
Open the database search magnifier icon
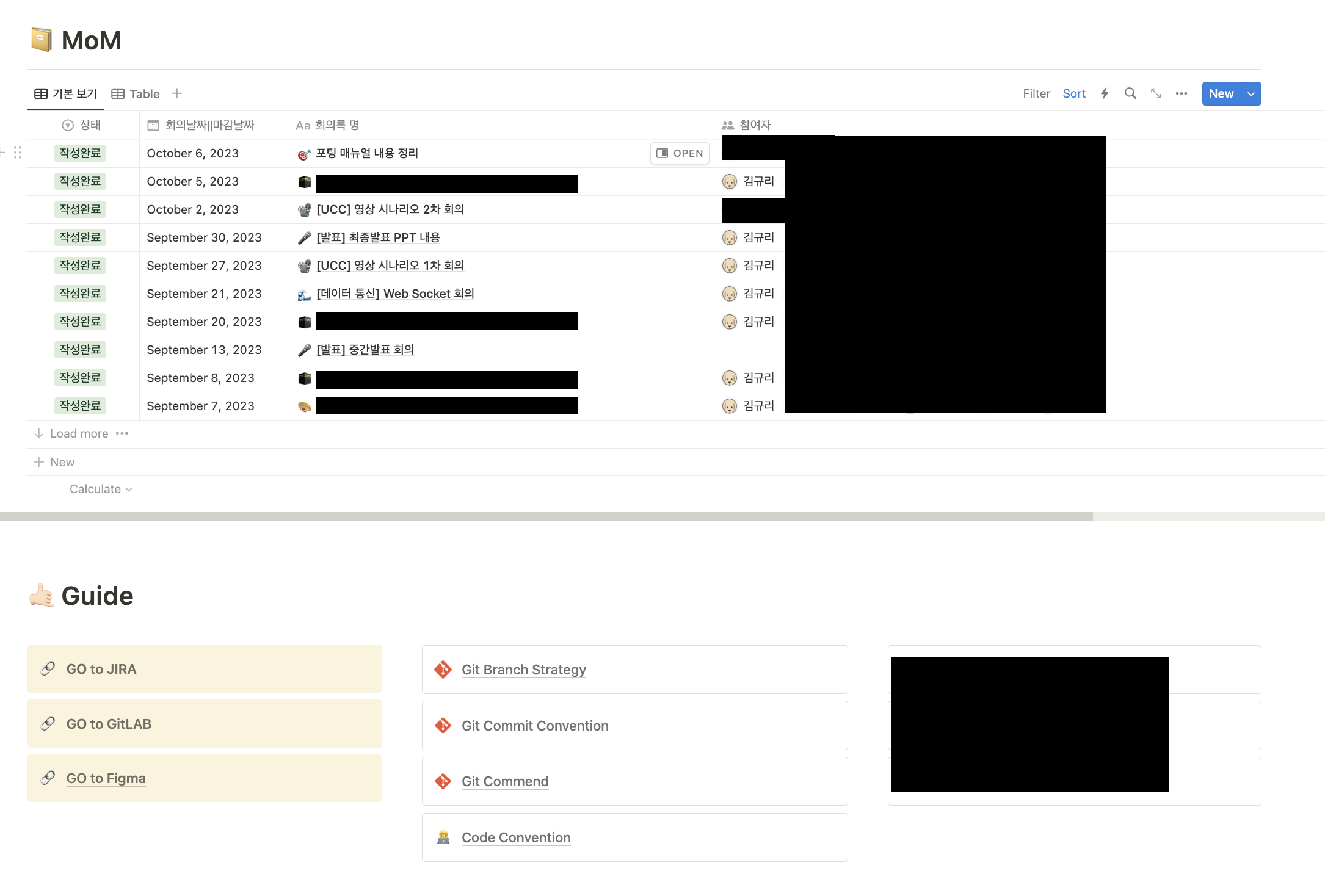tap(1130, 93)
